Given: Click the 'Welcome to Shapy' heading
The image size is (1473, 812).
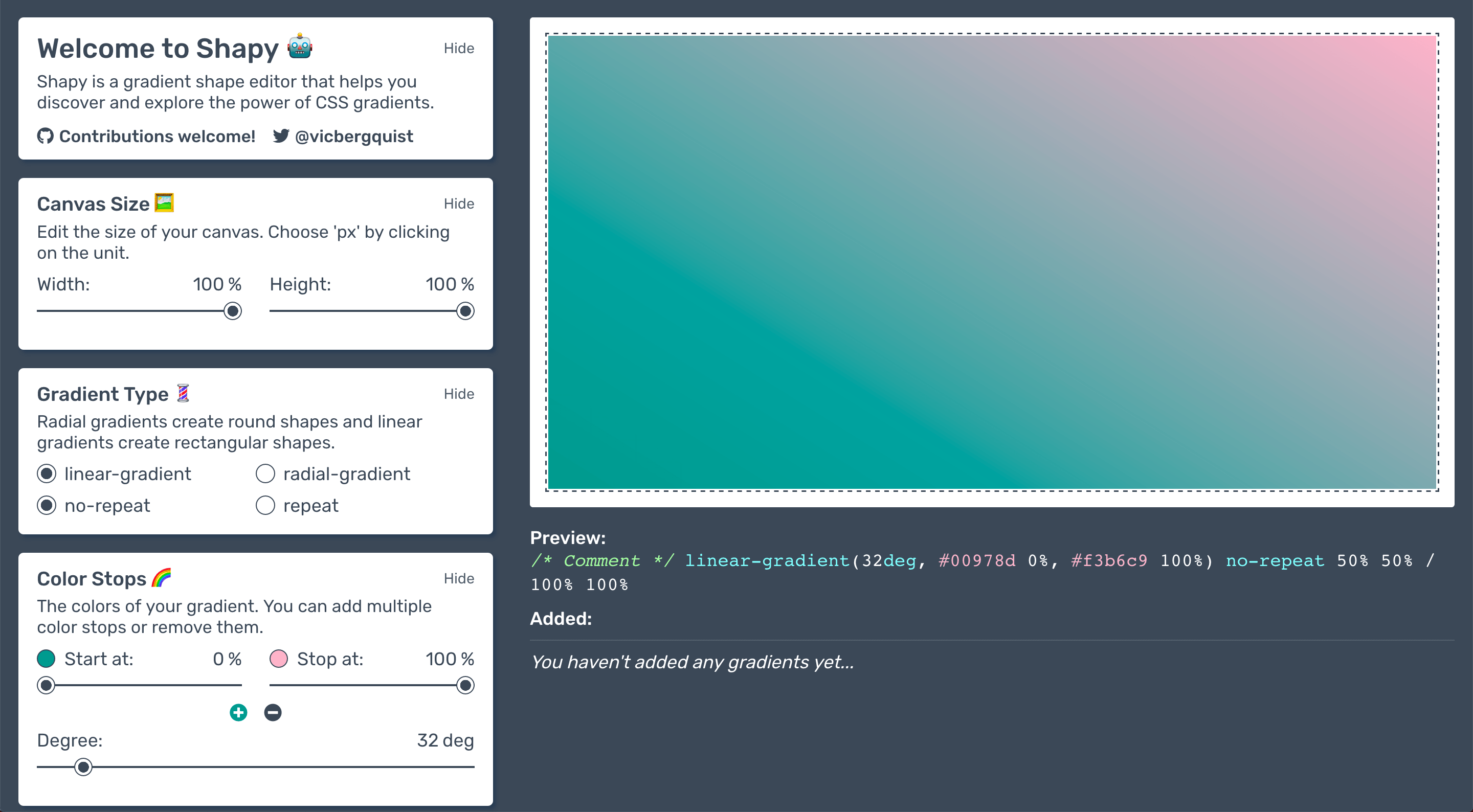Looking at the screenshot, I should point(158,48).
